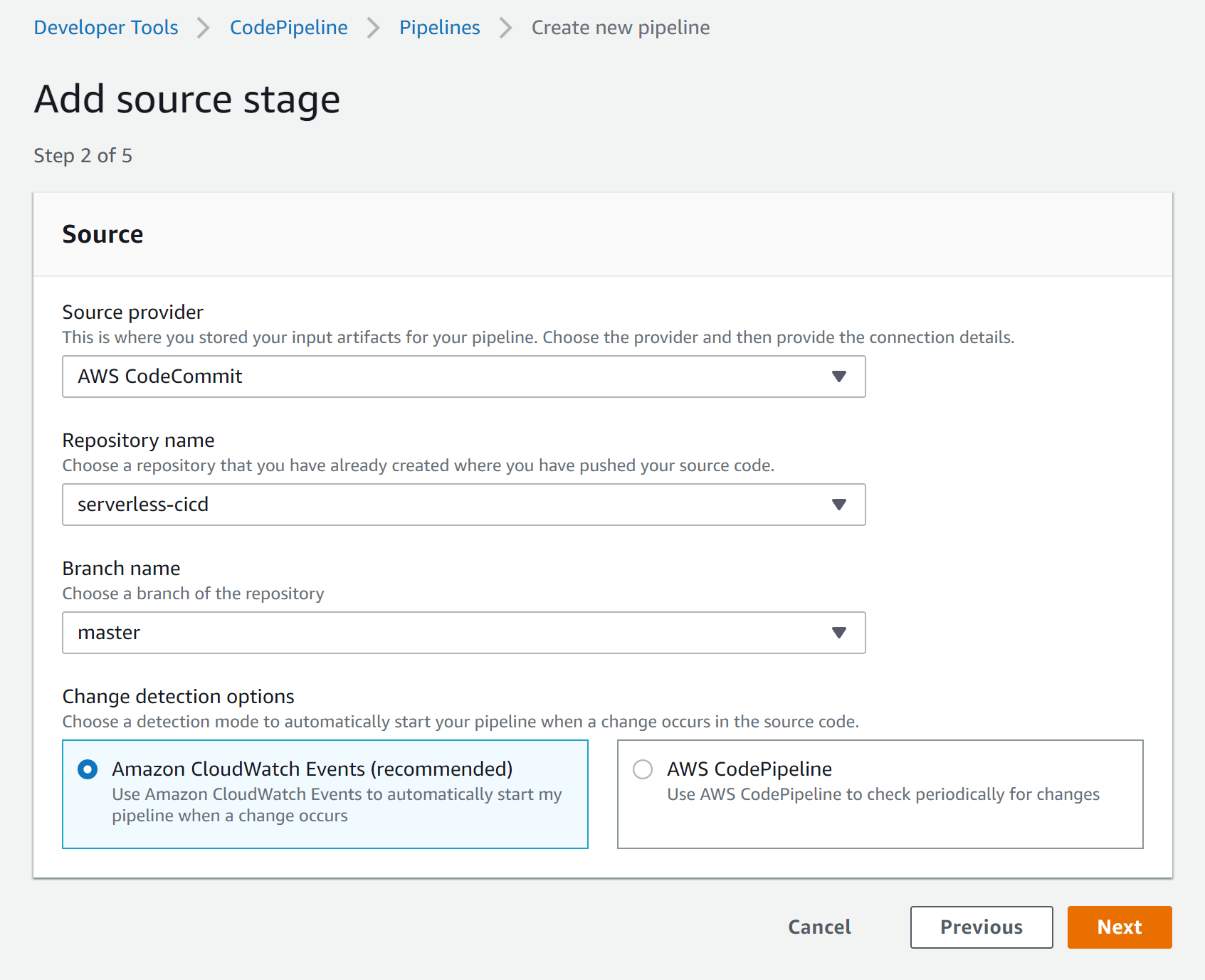The height and width of the screenshot is (980, 1205).
Task: Click the Repository name dropdown arrow
Action: coord(839,505)
